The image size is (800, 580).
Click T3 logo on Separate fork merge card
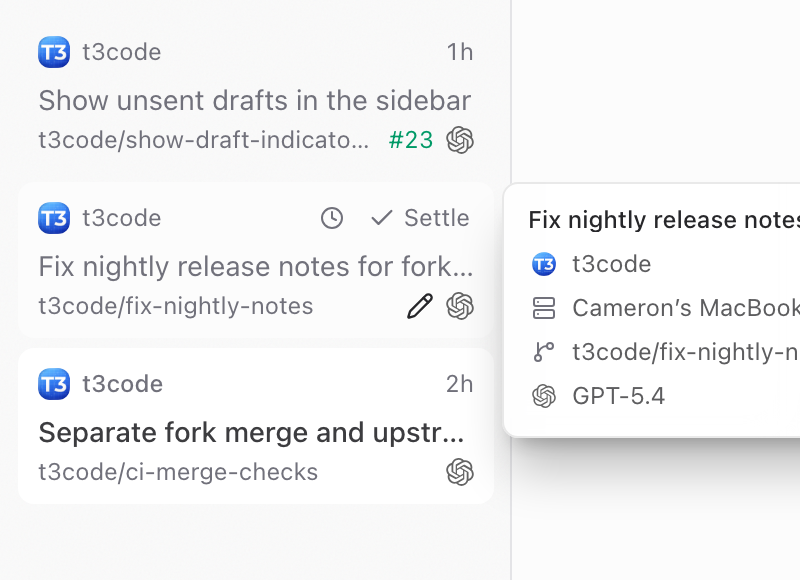[x=54, y=384]
